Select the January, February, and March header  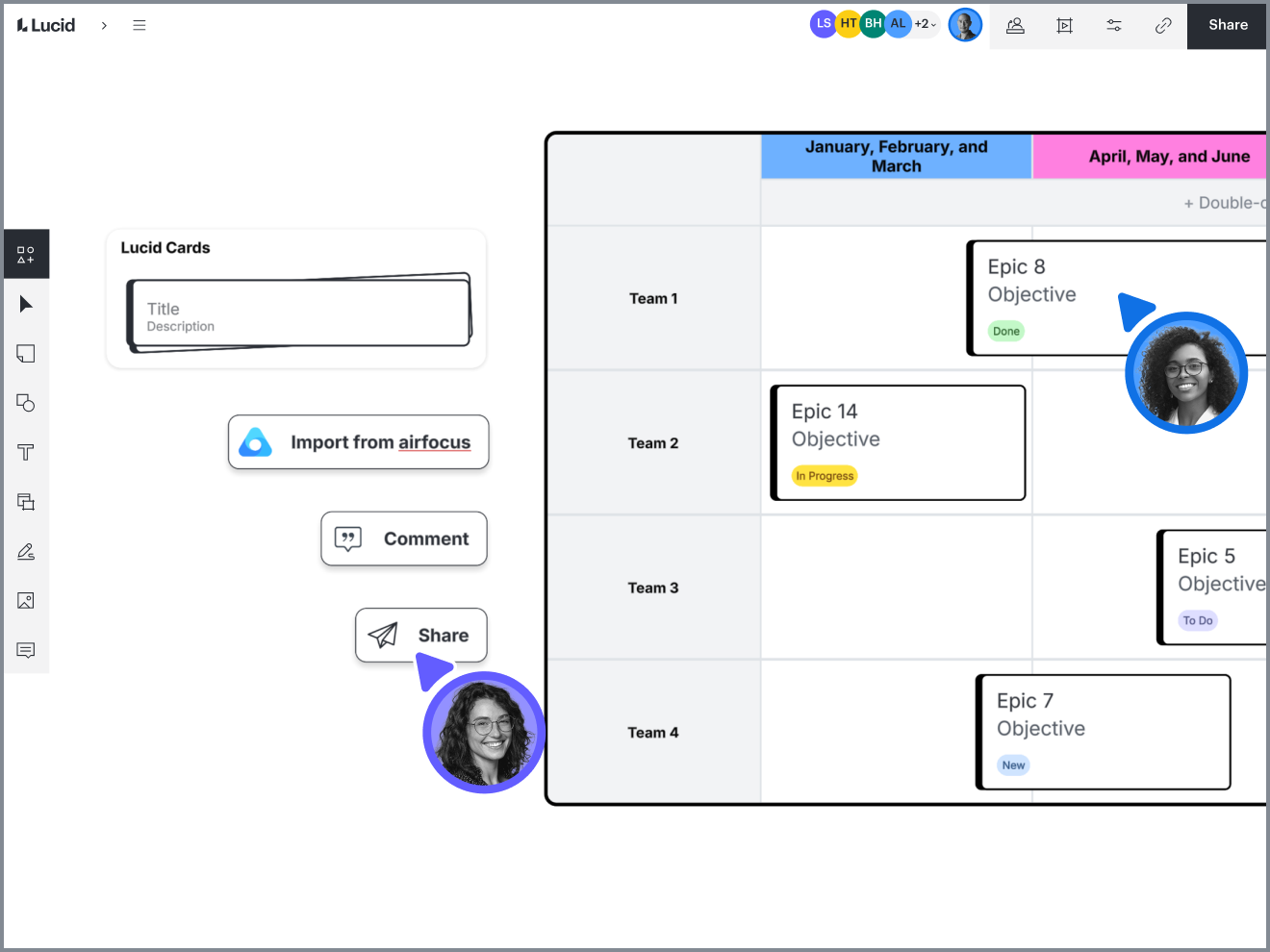coord(897,157)
